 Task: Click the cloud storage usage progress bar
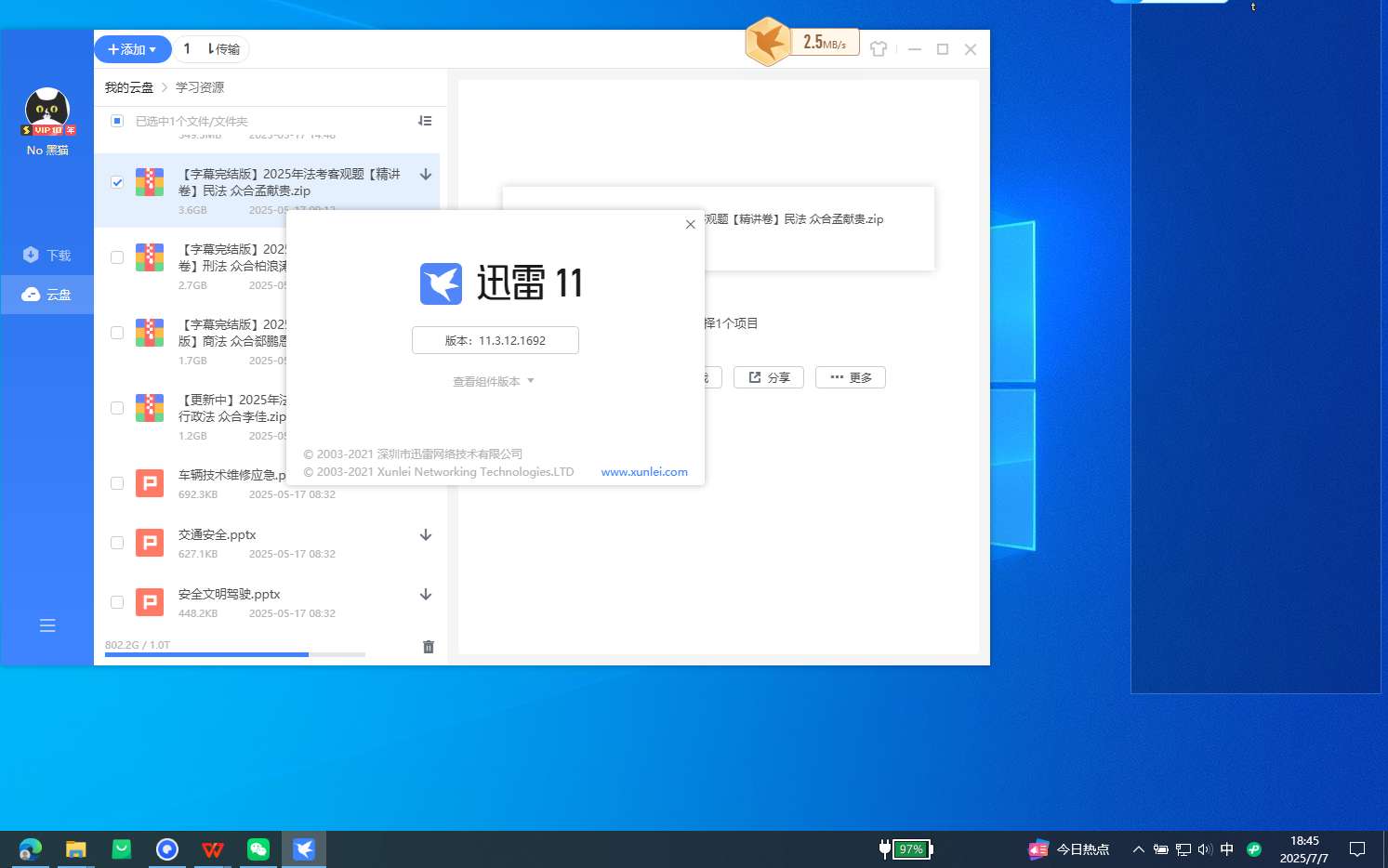point(235,655)
